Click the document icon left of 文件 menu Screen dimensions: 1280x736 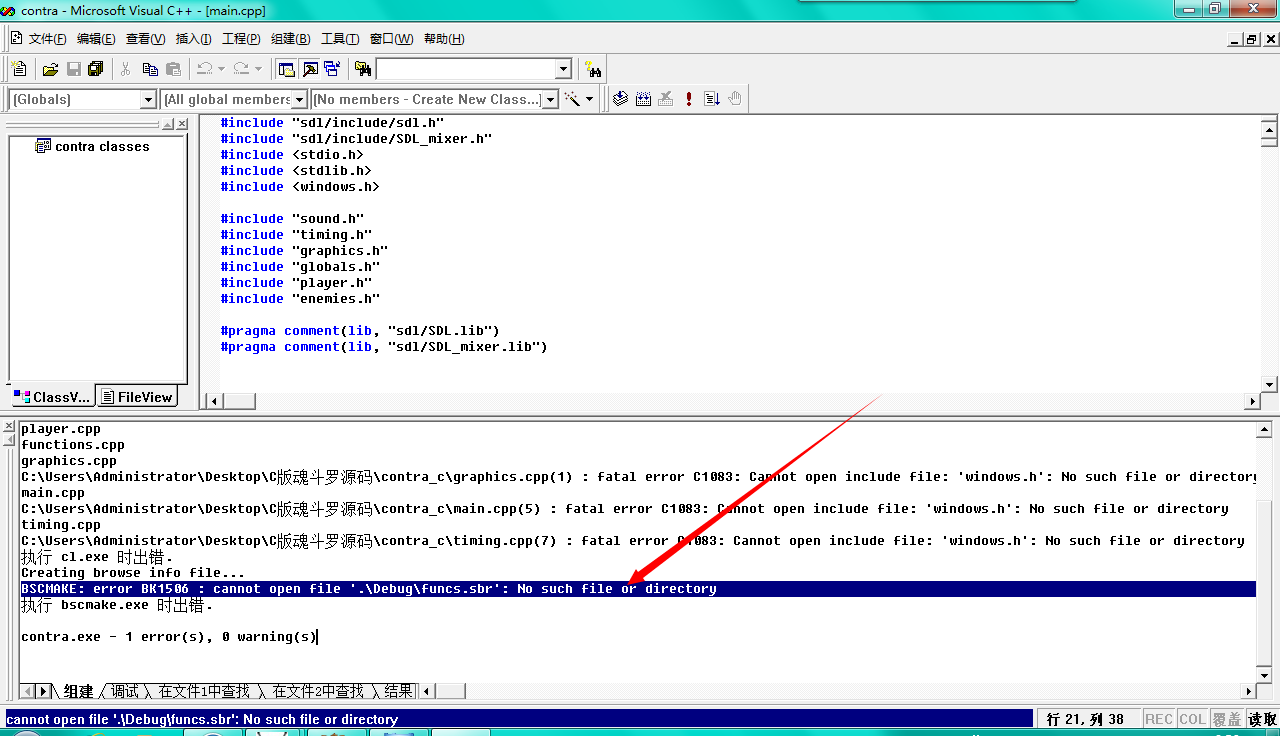click(16, 38)
